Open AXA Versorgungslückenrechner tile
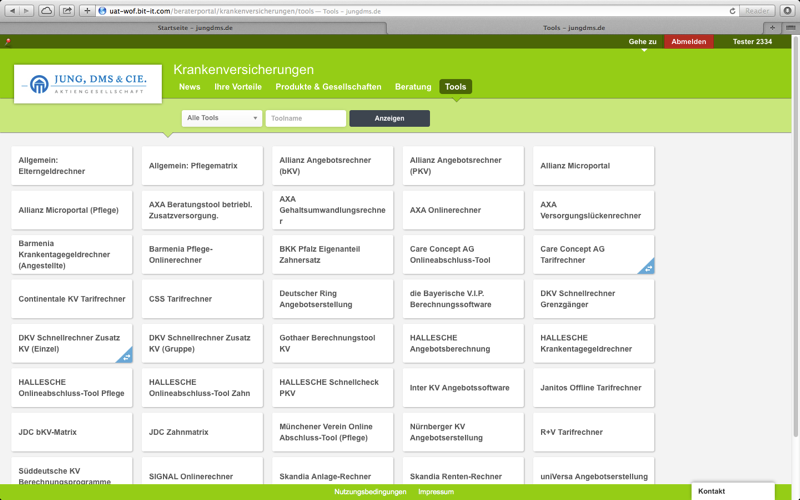Screen dimensions: 800x500 point(593,210)
